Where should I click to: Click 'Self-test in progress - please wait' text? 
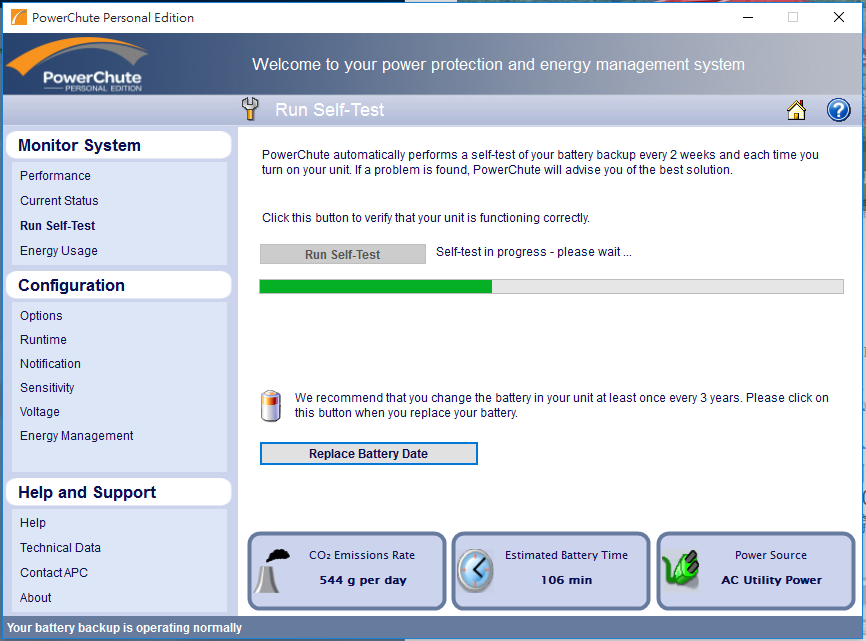[534, 252]
